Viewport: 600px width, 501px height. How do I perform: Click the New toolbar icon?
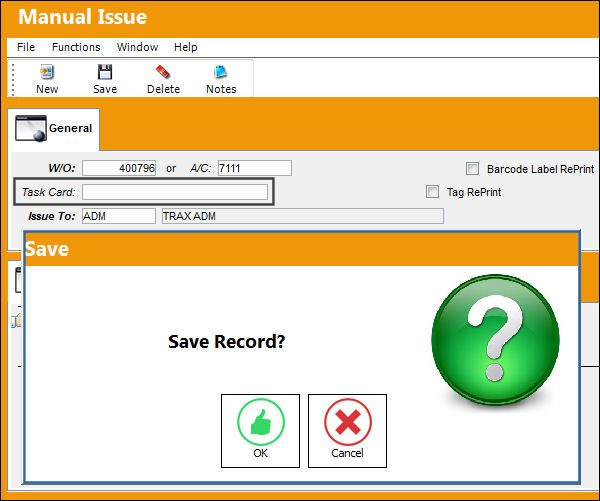(47, 72)
